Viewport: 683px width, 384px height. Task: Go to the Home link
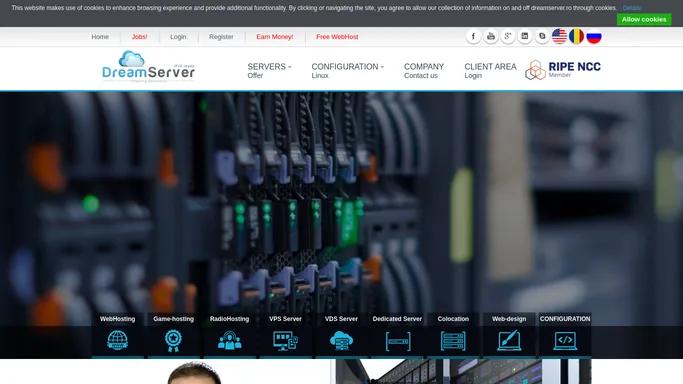[100, 37]
